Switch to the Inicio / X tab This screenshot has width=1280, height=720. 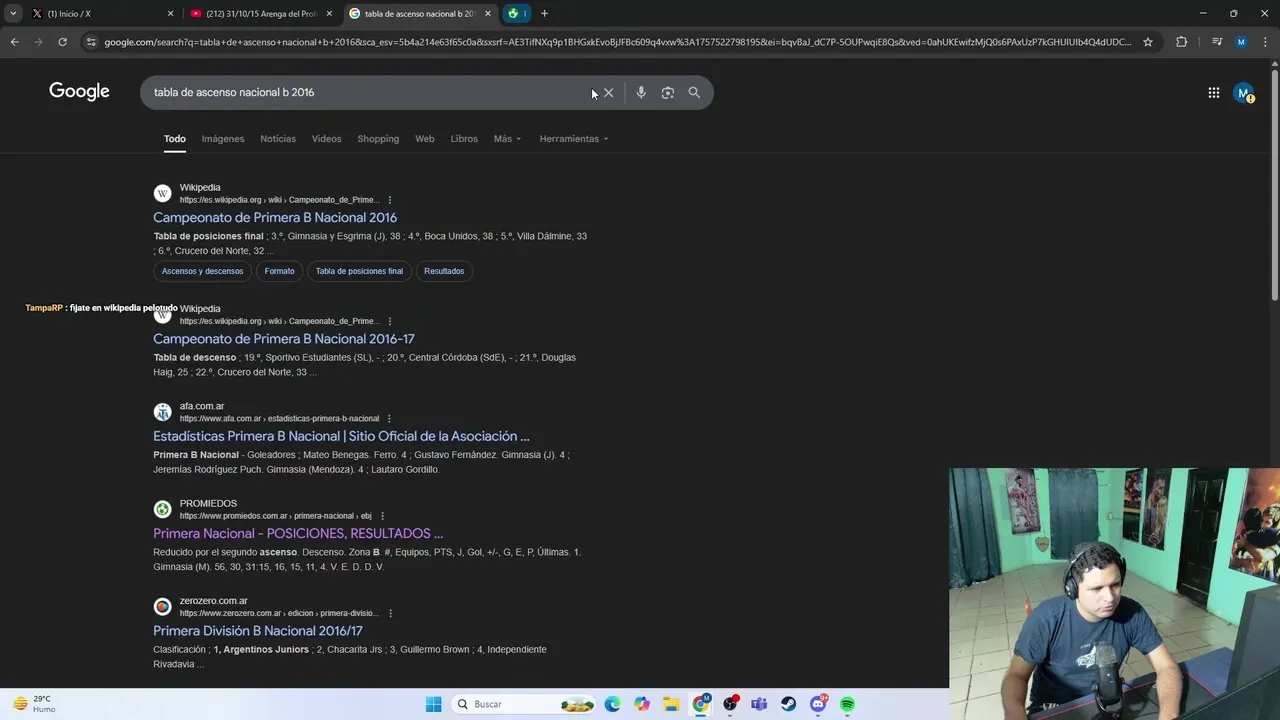click(x=100, y=13)
